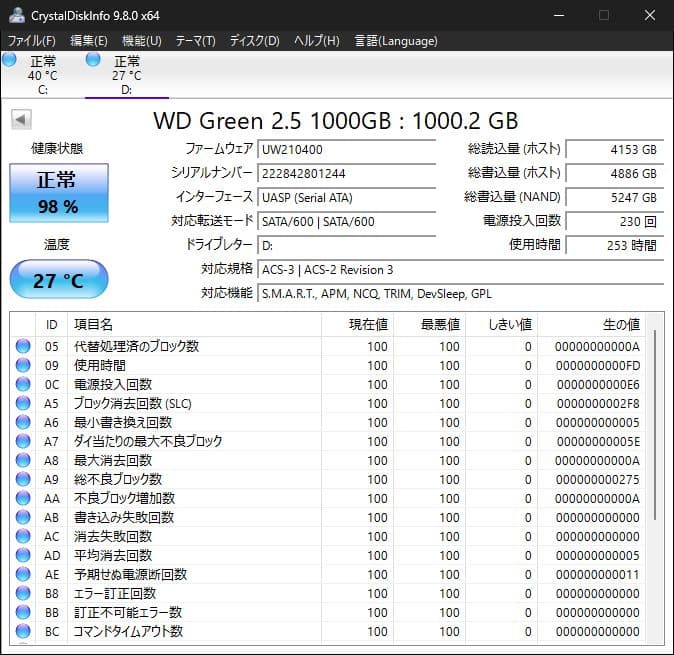Screen dimensions: 674x655
Task: Select the ブロック消去回数 (SLC) row name
Action: (x=132, y=403)
